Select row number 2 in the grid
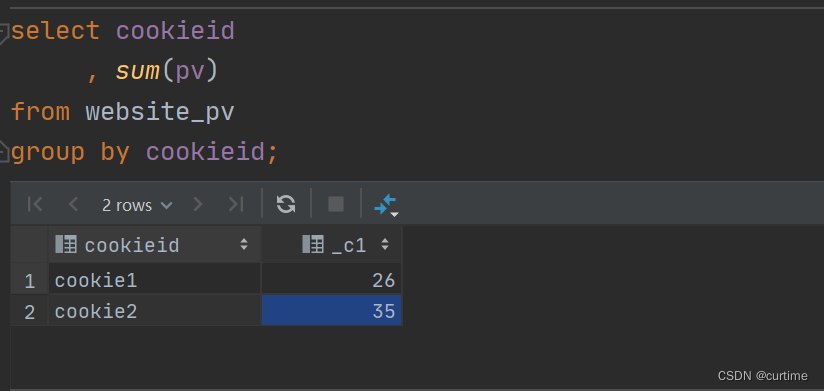This screenshot has width=824, height=391. pos(29,311)
